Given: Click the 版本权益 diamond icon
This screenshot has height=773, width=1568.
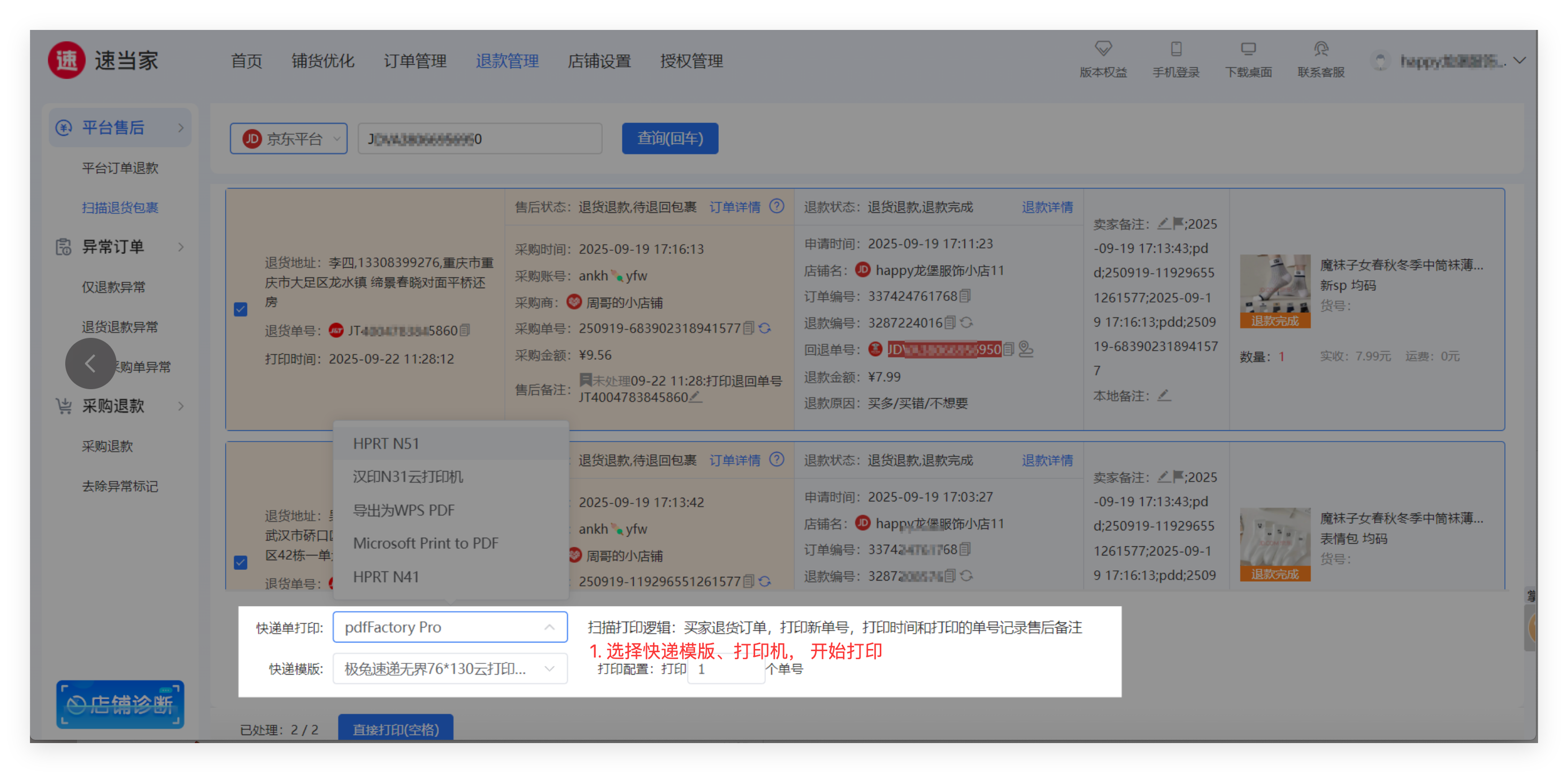Looking at the screenshot, I should (x=1103, y=49).
